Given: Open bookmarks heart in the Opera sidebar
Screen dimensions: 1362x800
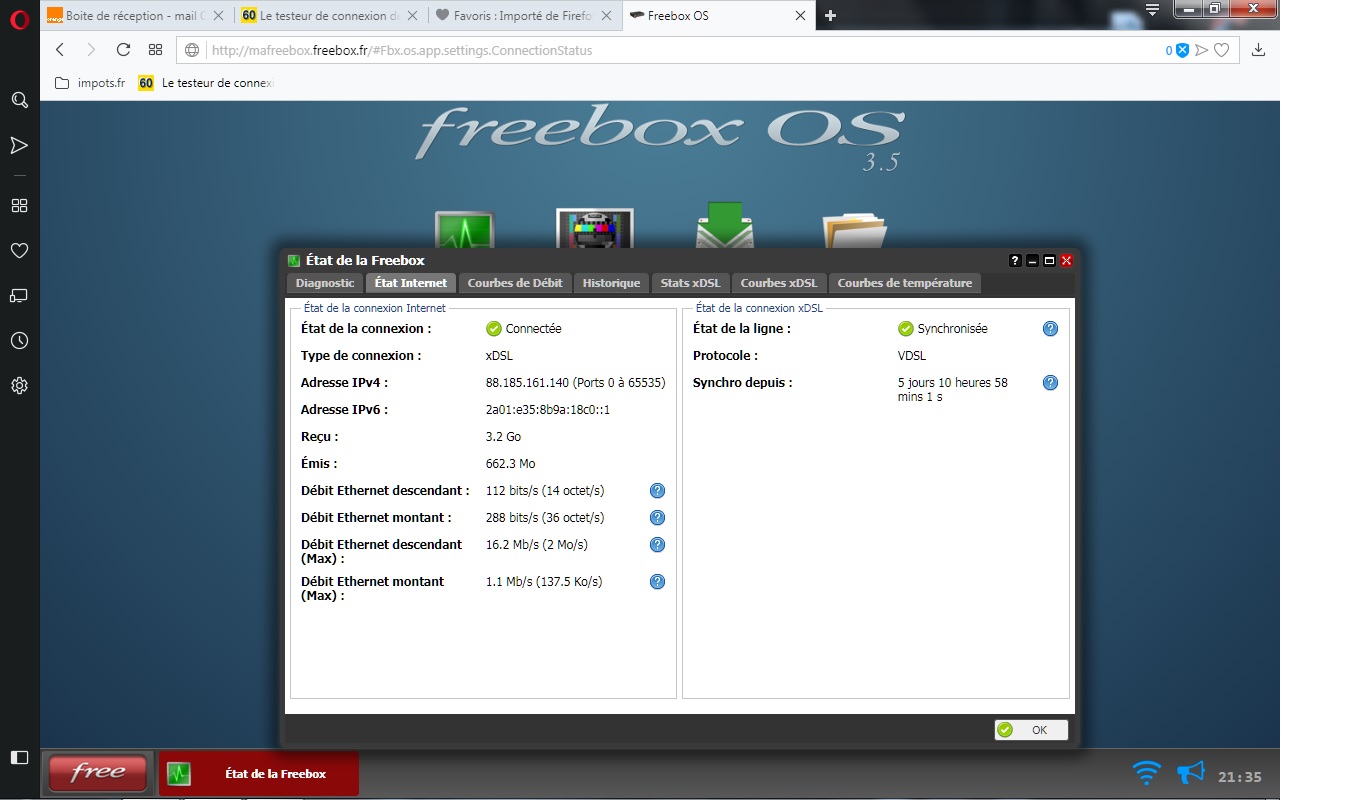Looking at the screenshot, I should 19,250.
